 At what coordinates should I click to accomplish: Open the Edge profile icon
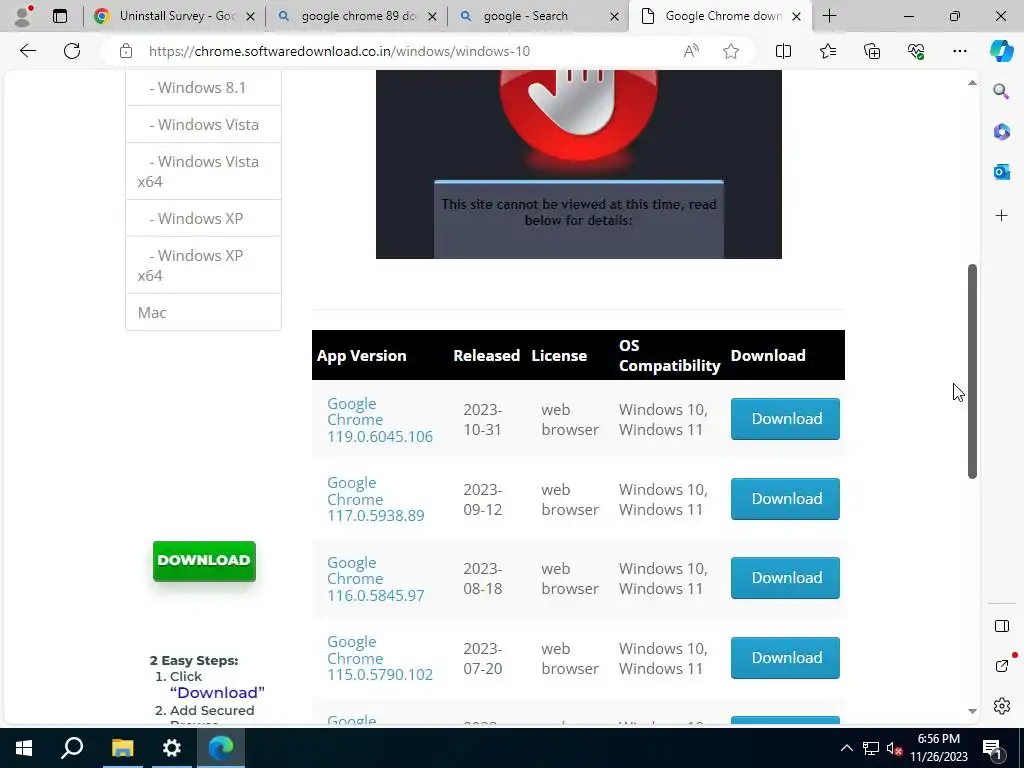click(24, 16)
